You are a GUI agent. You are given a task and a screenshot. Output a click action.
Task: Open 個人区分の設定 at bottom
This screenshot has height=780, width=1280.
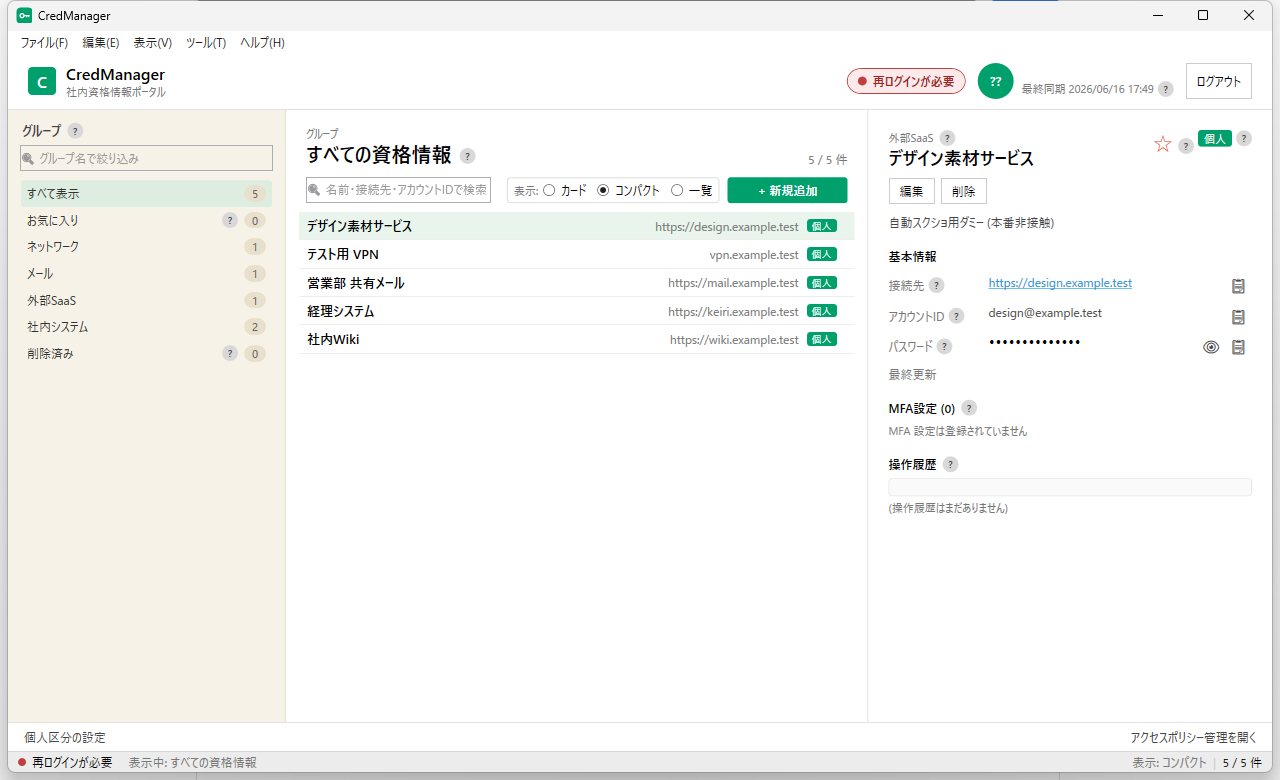[65, 737]
